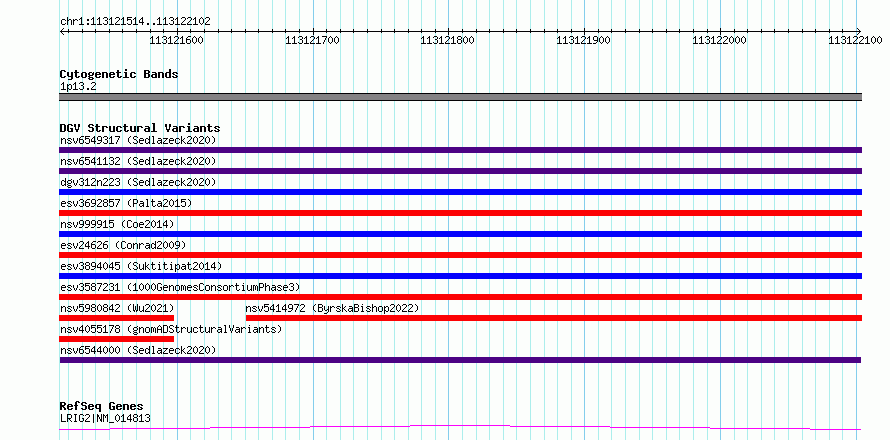Select gene label LRIG2|NM_014813

coord(105,419)
